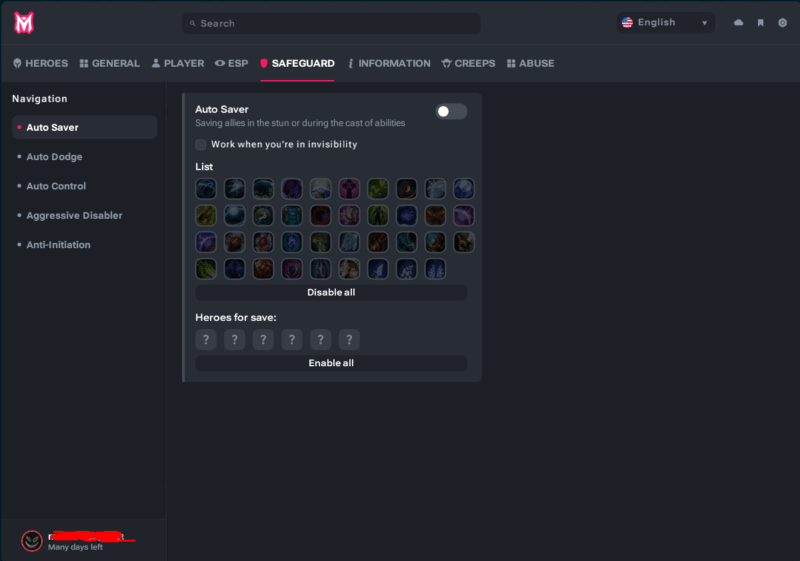Open the ESP tab

pos(232,63)
